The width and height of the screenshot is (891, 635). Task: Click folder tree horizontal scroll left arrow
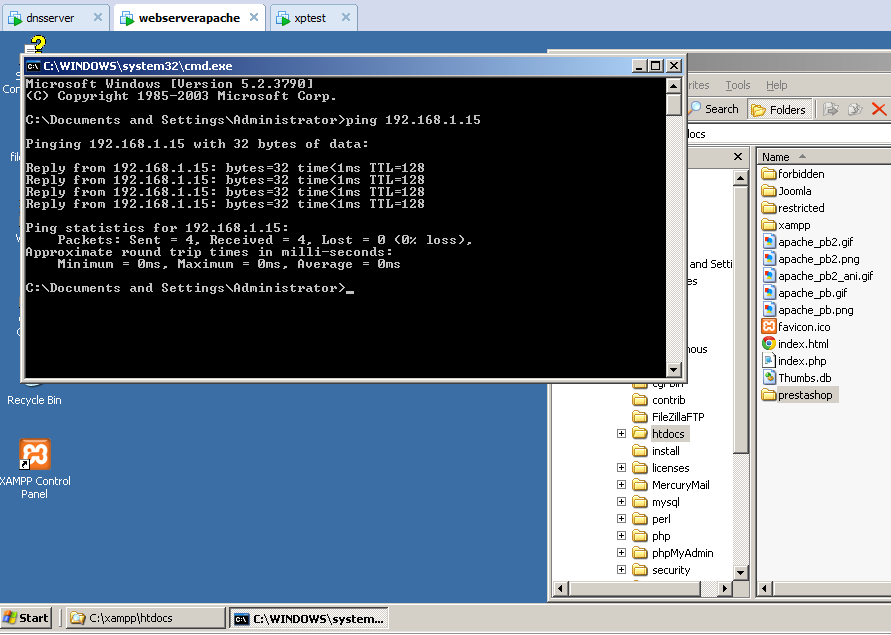[x=560, y=589]
